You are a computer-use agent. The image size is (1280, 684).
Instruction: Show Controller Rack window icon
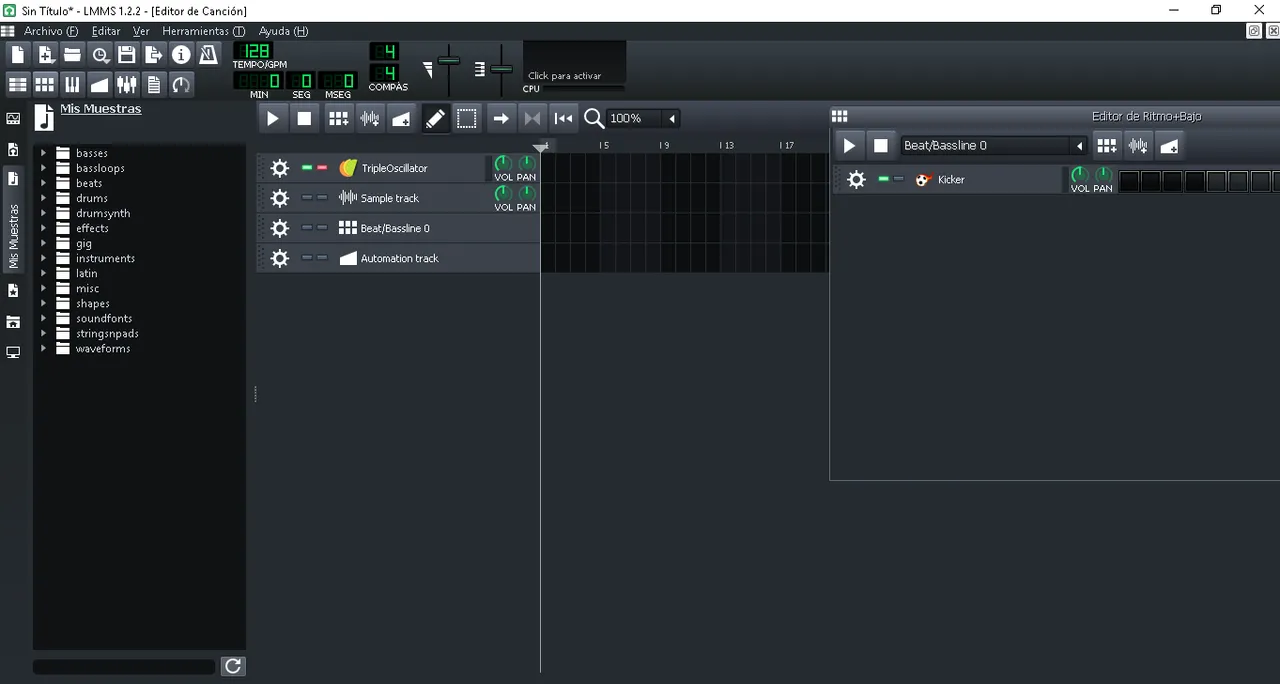coord(181,84)
